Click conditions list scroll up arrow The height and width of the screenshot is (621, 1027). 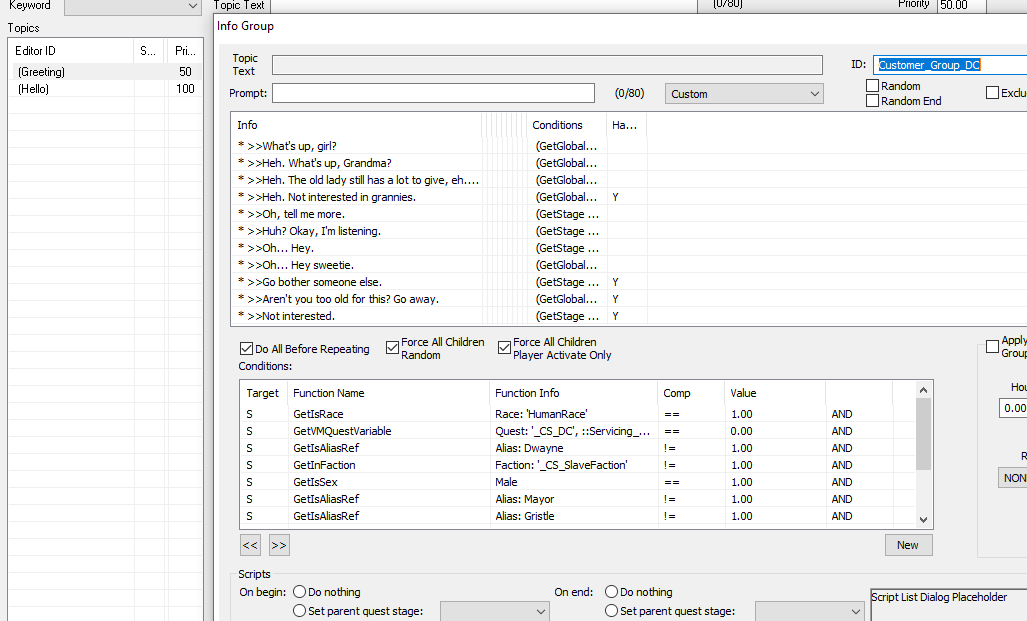click(x=924, y=390)
